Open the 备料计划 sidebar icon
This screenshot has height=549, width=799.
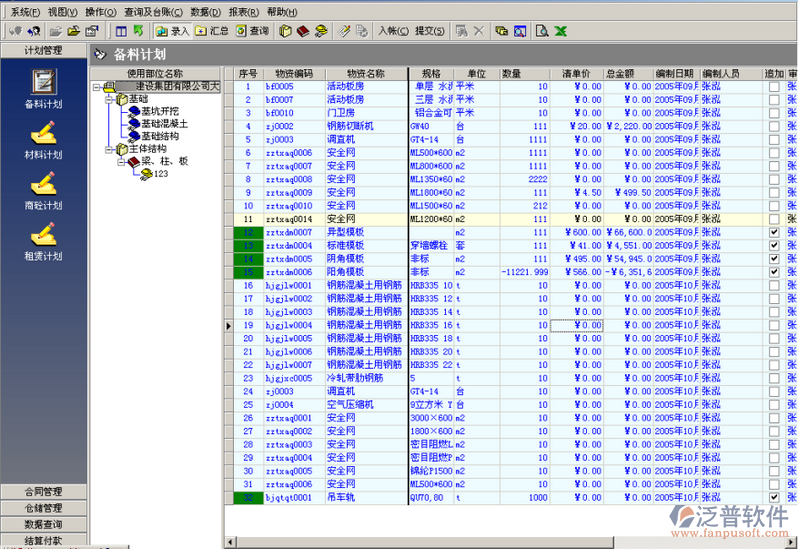[43, 82]
